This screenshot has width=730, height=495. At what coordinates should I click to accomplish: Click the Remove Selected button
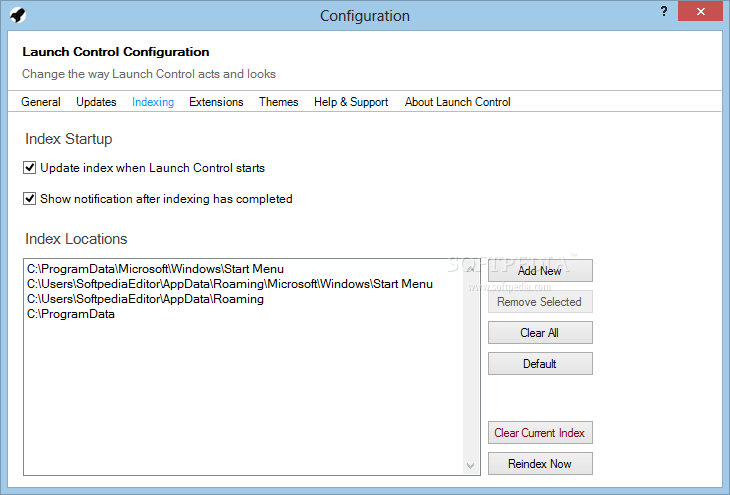click(540, 302)
